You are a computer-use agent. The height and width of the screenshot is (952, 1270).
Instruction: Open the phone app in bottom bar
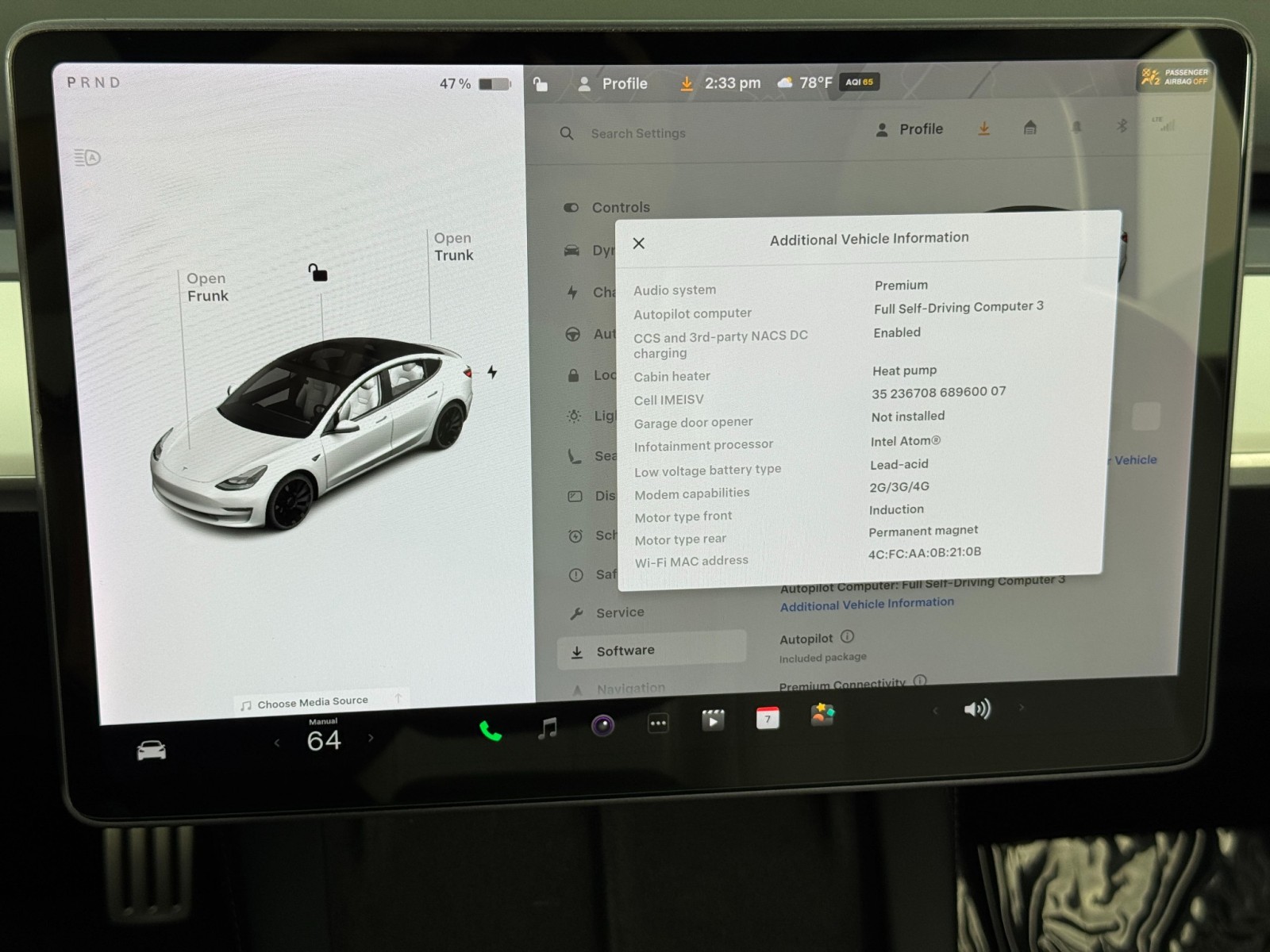491,731
